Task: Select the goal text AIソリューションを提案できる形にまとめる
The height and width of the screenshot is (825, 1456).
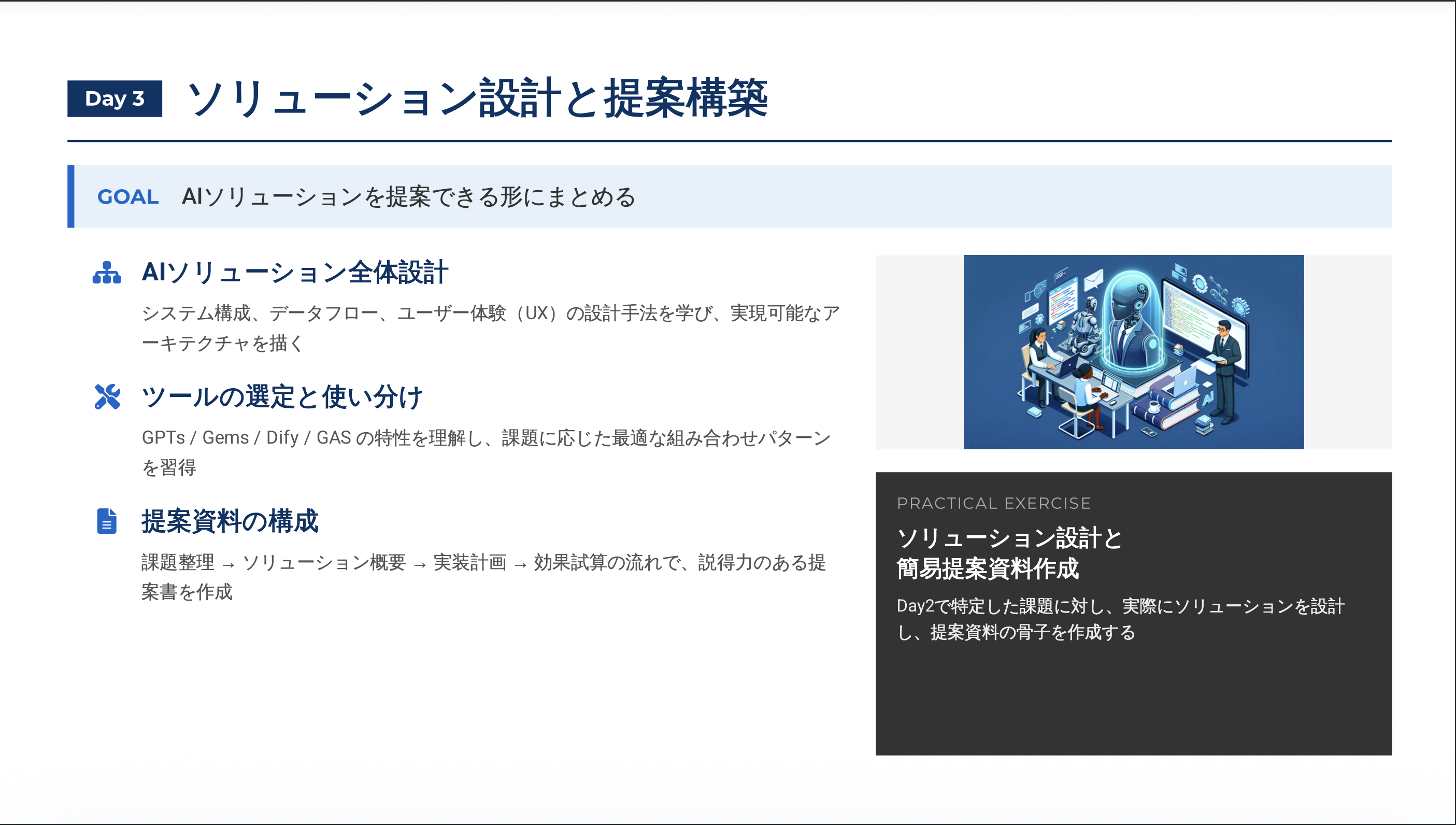Action: (408, 196)
